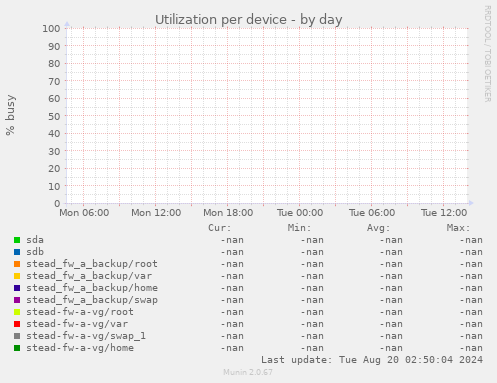Image resolution: width=497 pixels, height=383 pixels.
Task: Click the Tue 12:00 time label
Action: point(444,213)
